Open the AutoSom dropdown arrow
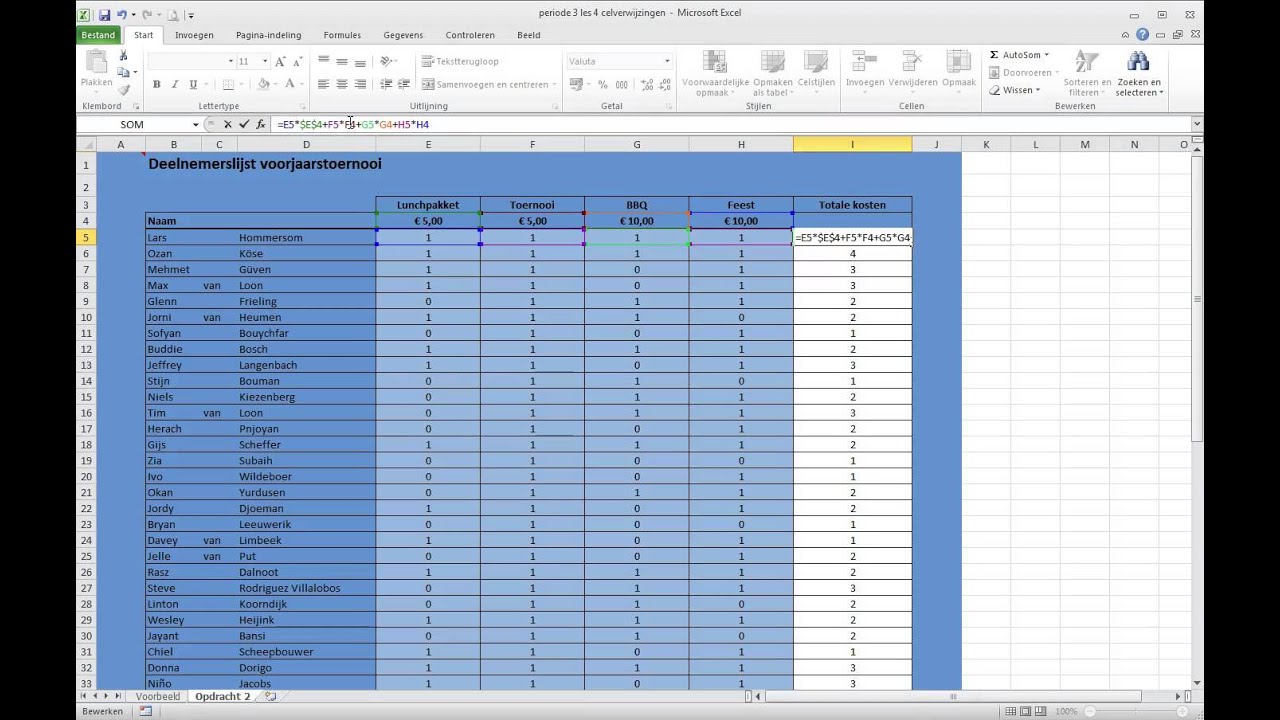 click(1047, 55)
